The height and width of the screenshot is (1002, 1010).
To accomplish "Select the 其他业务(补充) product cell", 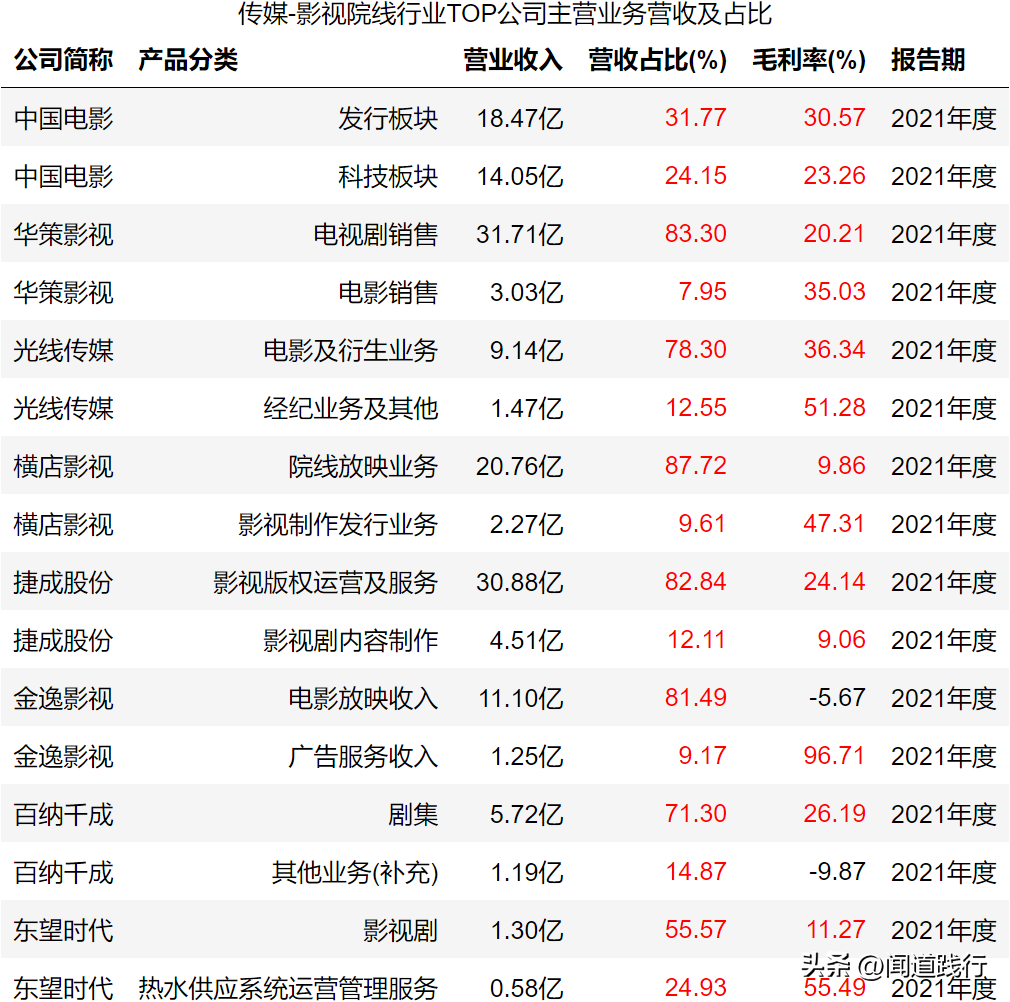I will (x=355, y=873).
